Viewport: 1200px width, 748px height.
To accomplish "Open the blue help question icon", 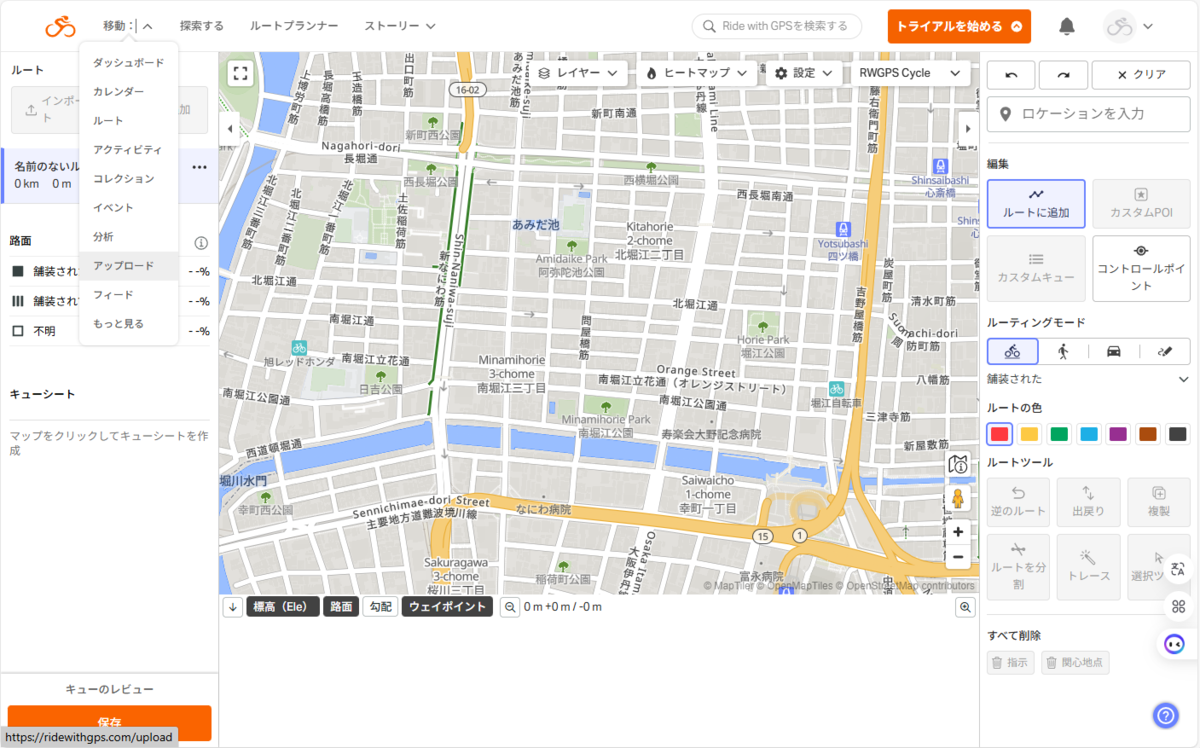I will [x=1165, y=715].
